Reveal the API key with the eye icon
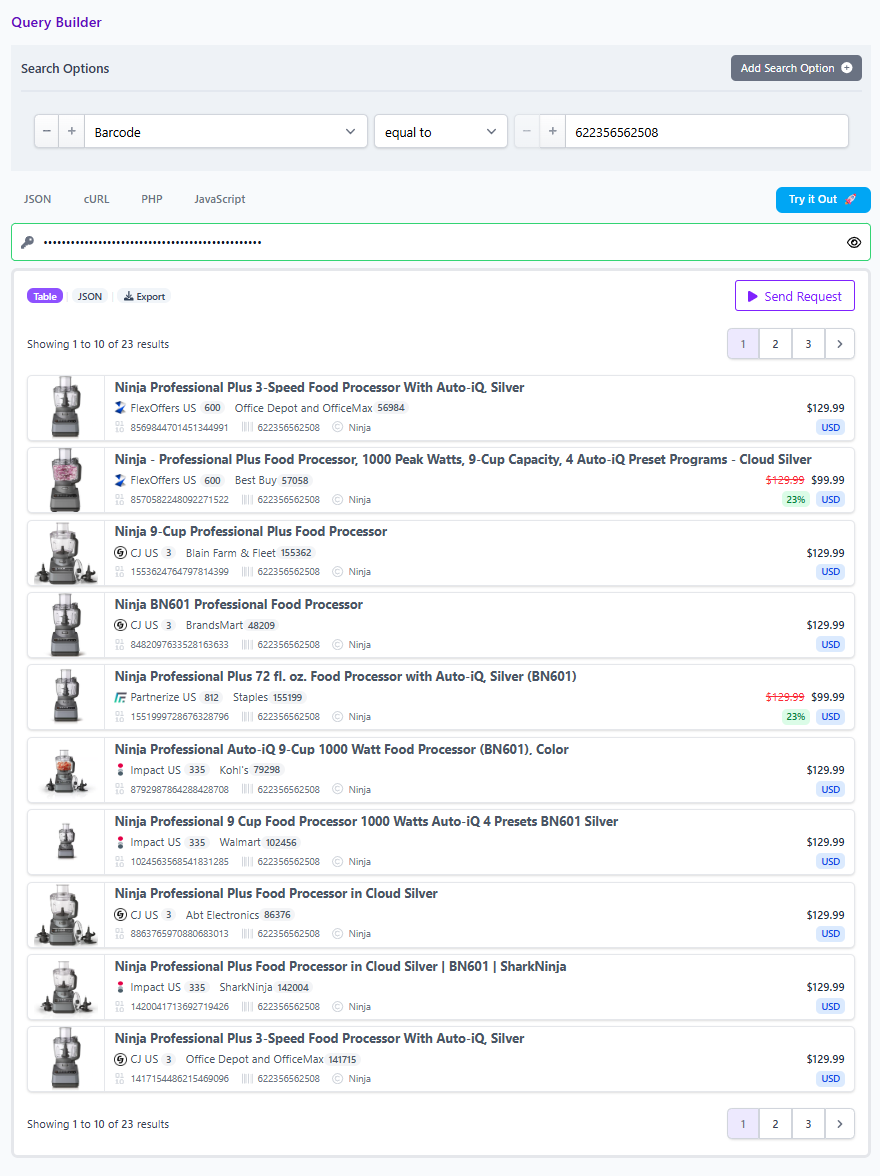 [854, 242]
